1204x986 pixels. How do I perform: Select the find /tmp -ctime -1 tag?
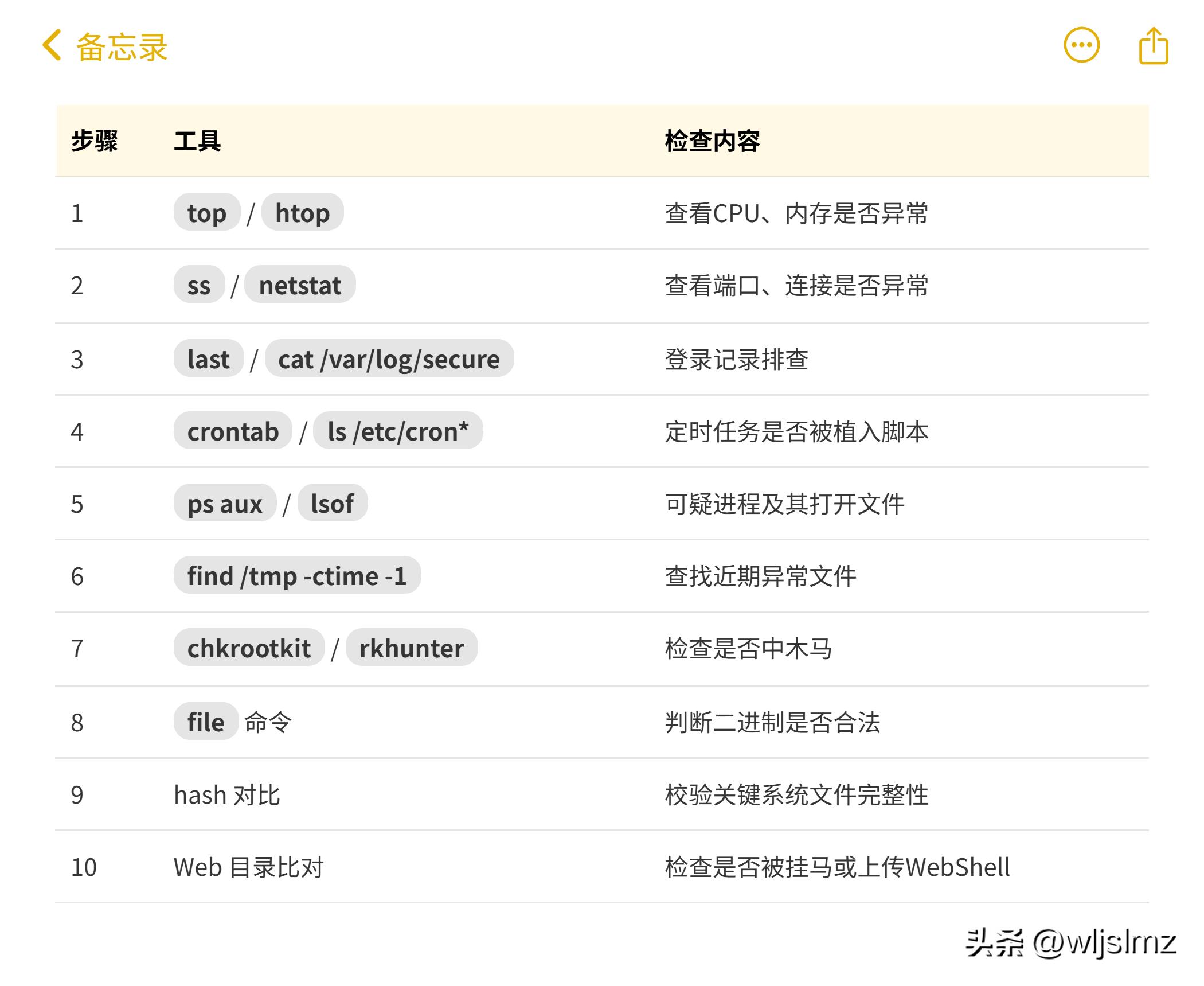point(297,576)
